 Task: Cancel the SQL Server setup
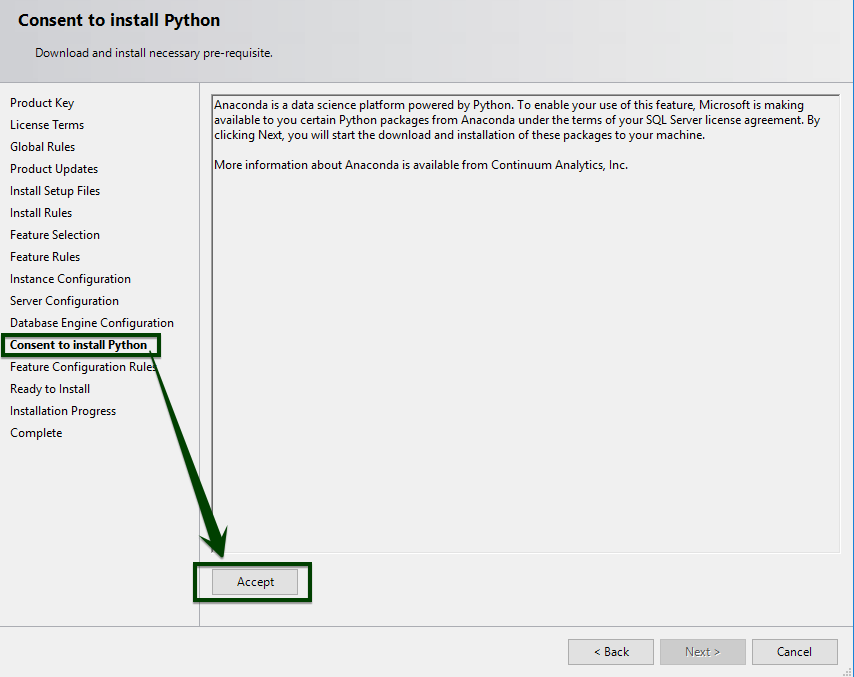tap(794, 652)
